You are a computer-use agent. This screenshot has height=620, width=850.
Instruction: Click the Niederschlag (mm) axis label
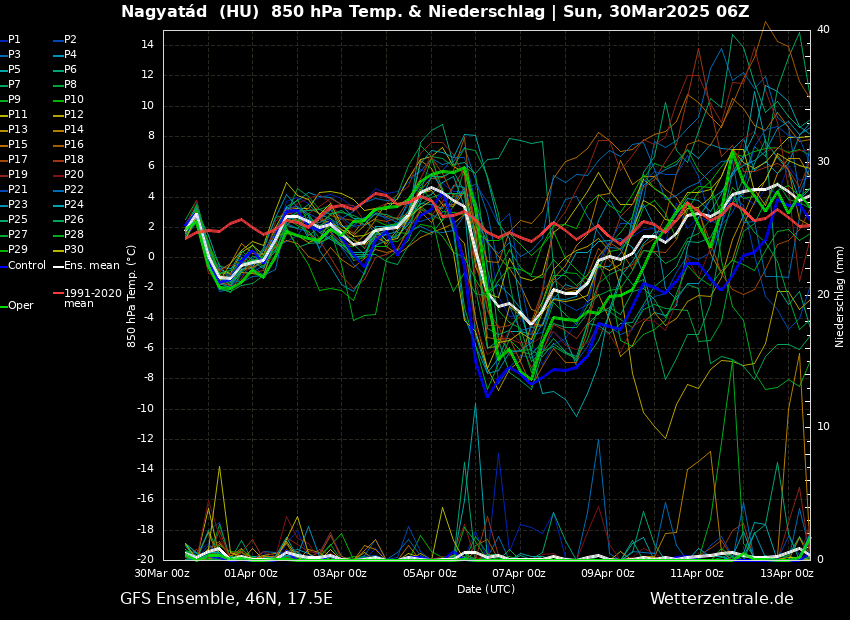pyautogui.click(x=840, y=296)
